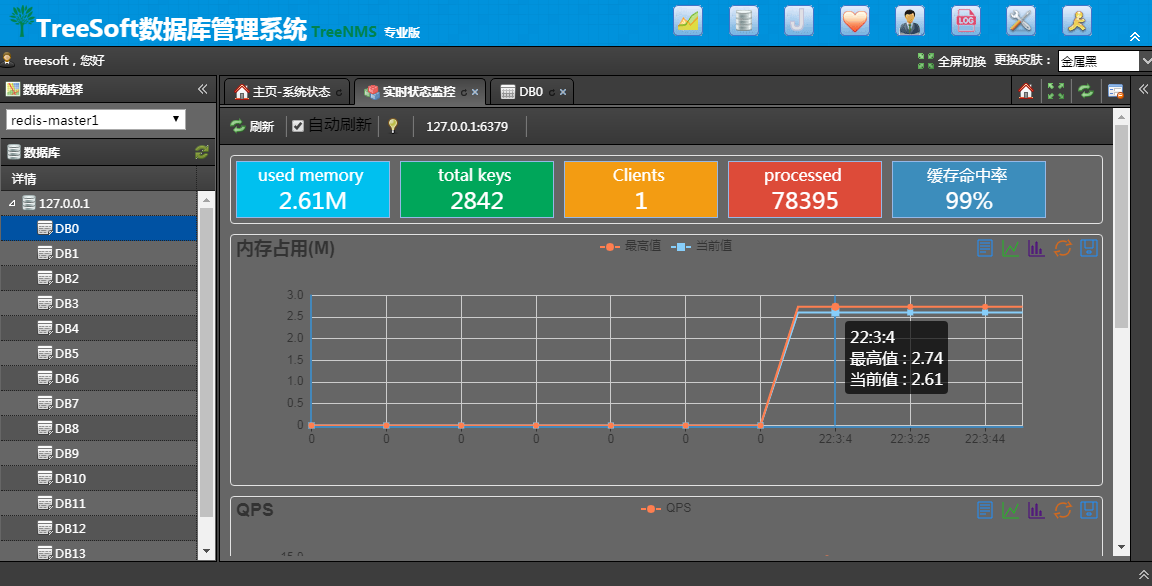Click the heart icon in the header
The width and height of the screenshot is (1152, 586).
point(854,21)
